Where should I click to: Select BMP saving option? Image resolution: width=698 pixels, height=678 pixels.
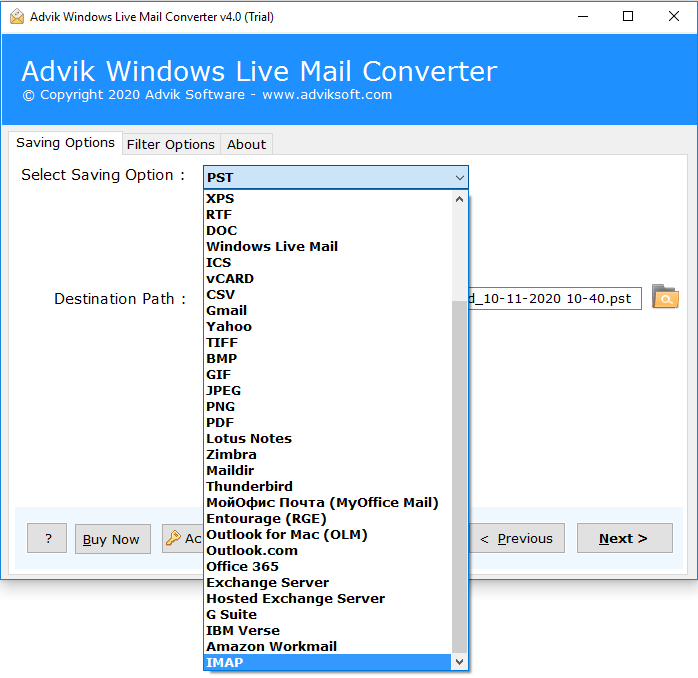[328, 359]
